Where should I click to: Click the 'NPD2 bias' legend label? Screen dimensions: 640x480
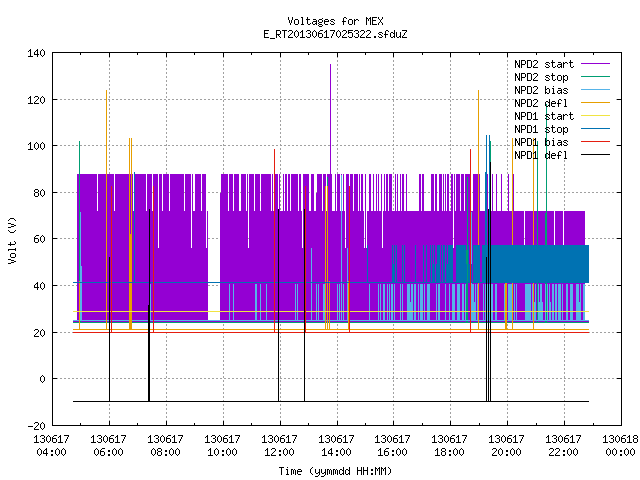541,90
